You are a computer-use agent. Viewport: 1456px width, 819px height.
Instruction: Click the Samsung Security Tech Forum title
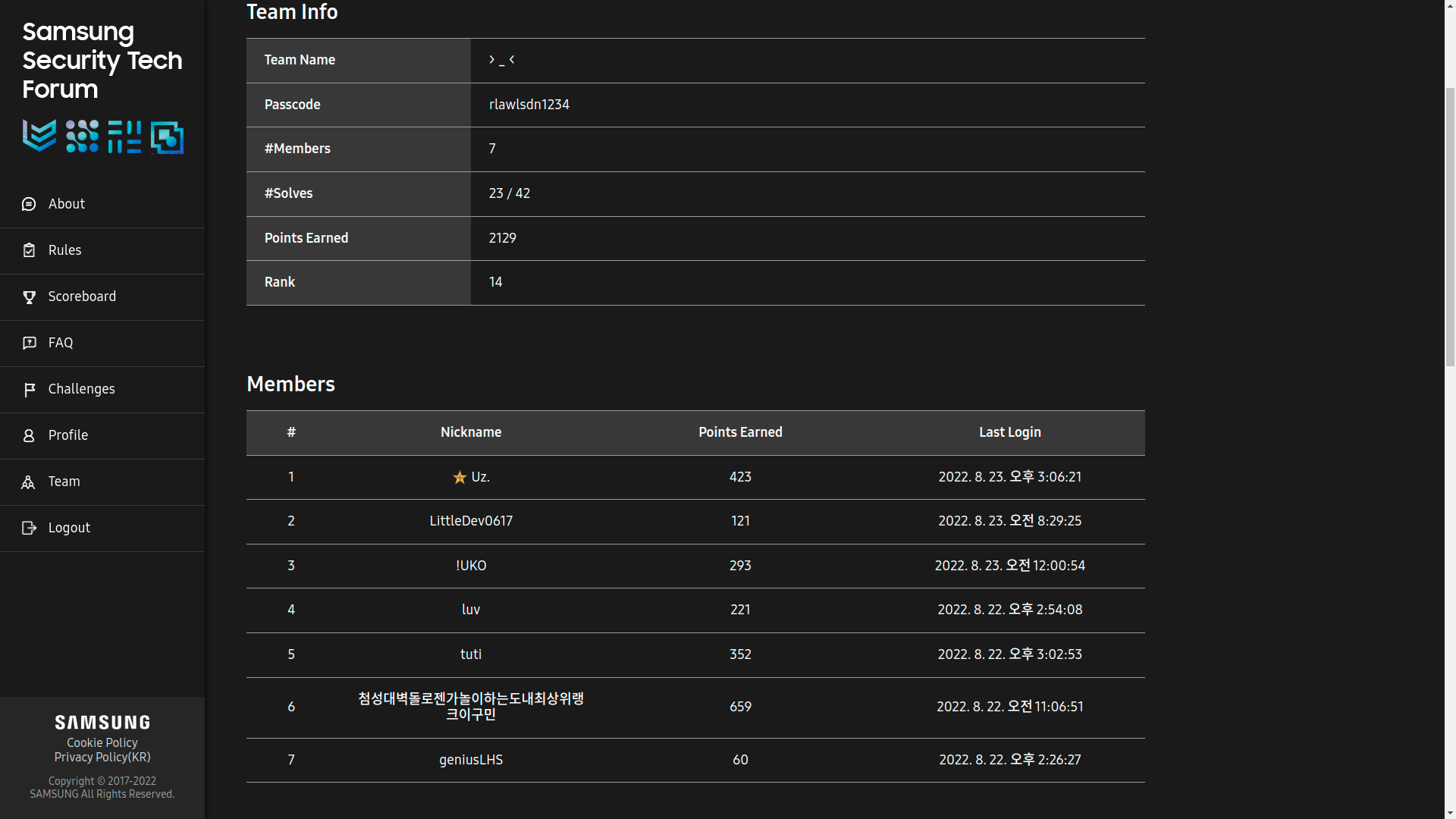102,61
